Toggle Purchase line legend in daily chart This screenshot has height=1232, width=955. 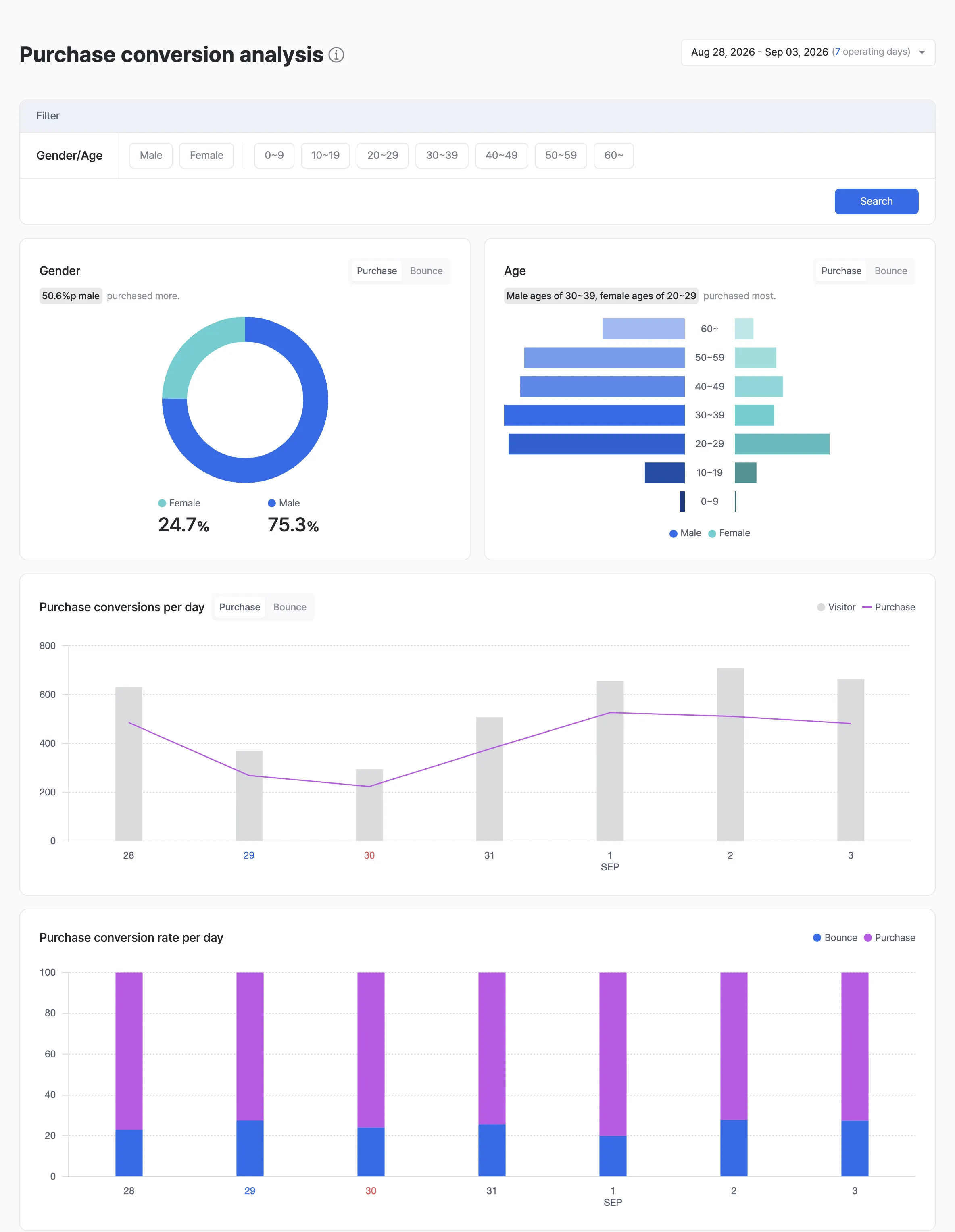[889, 607]
